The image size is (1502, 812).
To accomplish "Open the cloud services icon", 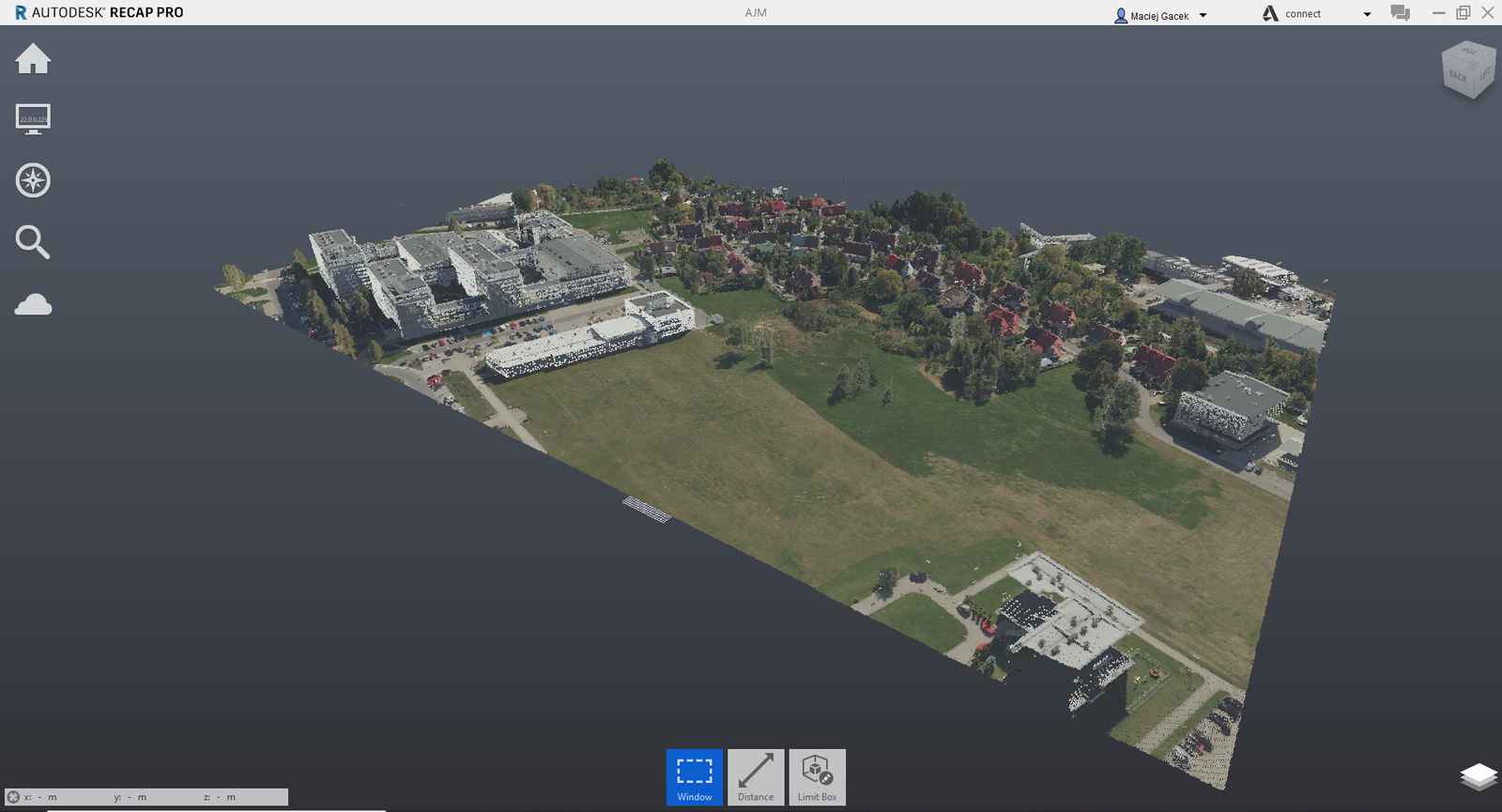I will 33,304.
